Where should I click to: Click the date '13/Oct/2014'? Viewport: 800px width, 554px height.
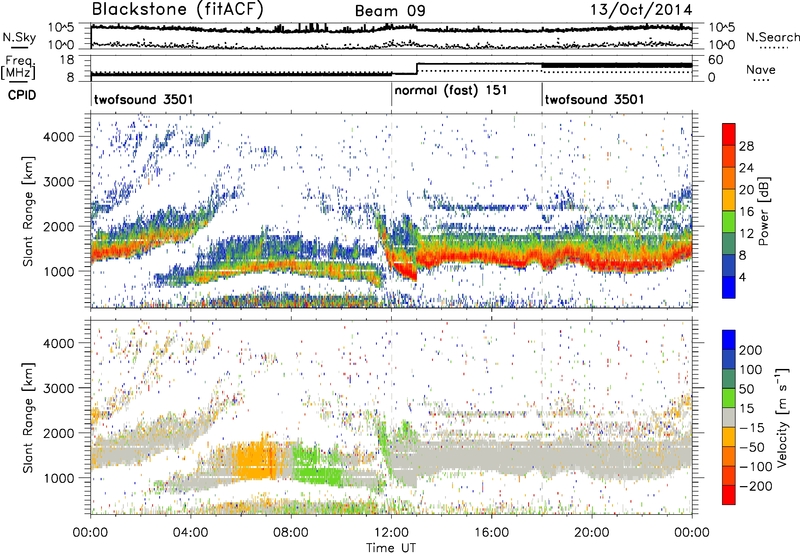pyautogui.click(x=641, y=10)
